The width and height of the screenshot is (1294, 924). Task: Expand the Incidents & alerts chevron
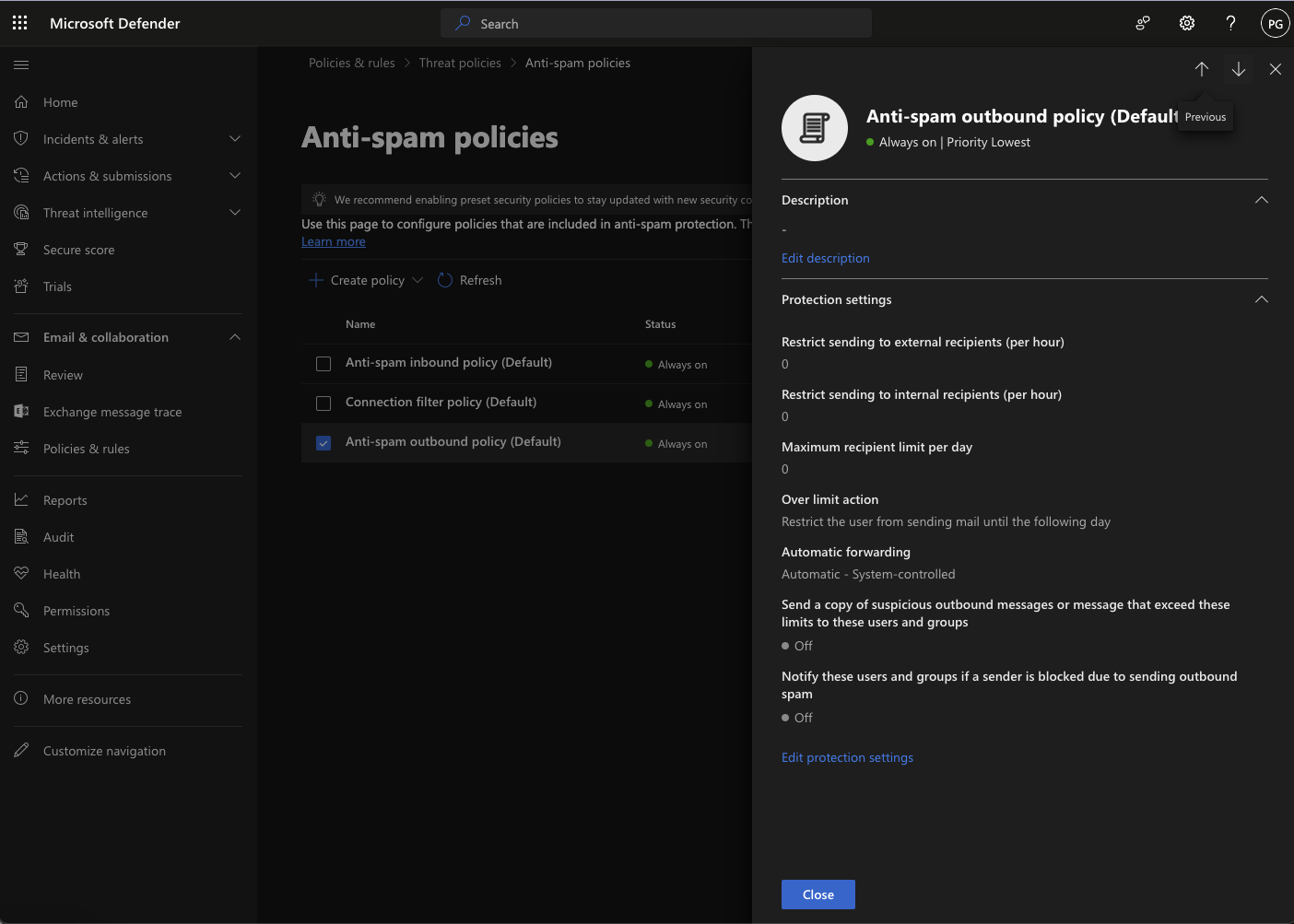point(235,139)
